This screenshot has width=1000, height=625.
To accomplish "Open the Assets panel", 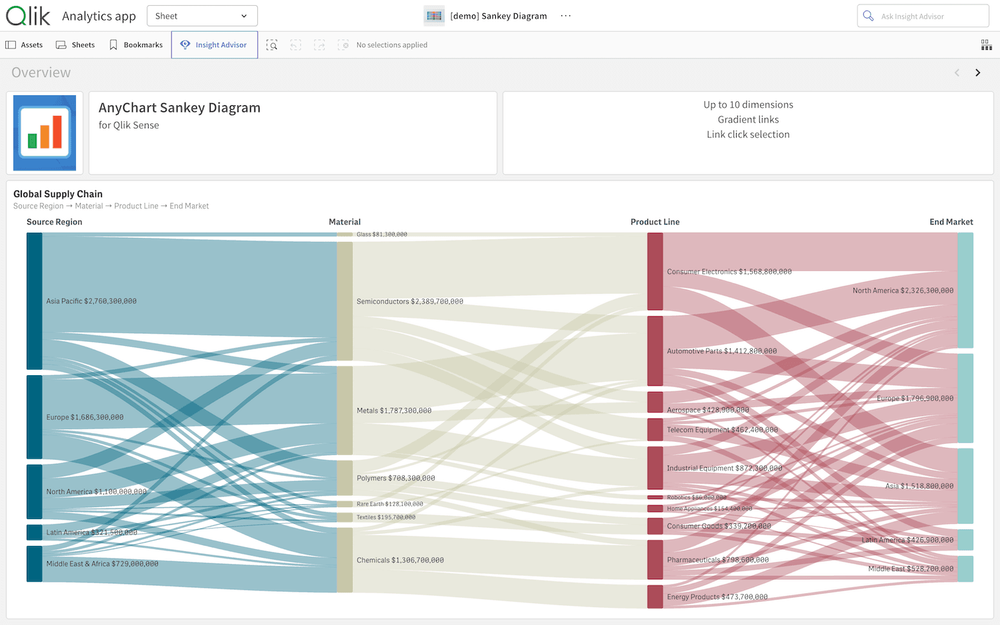I will click(24, 45).
